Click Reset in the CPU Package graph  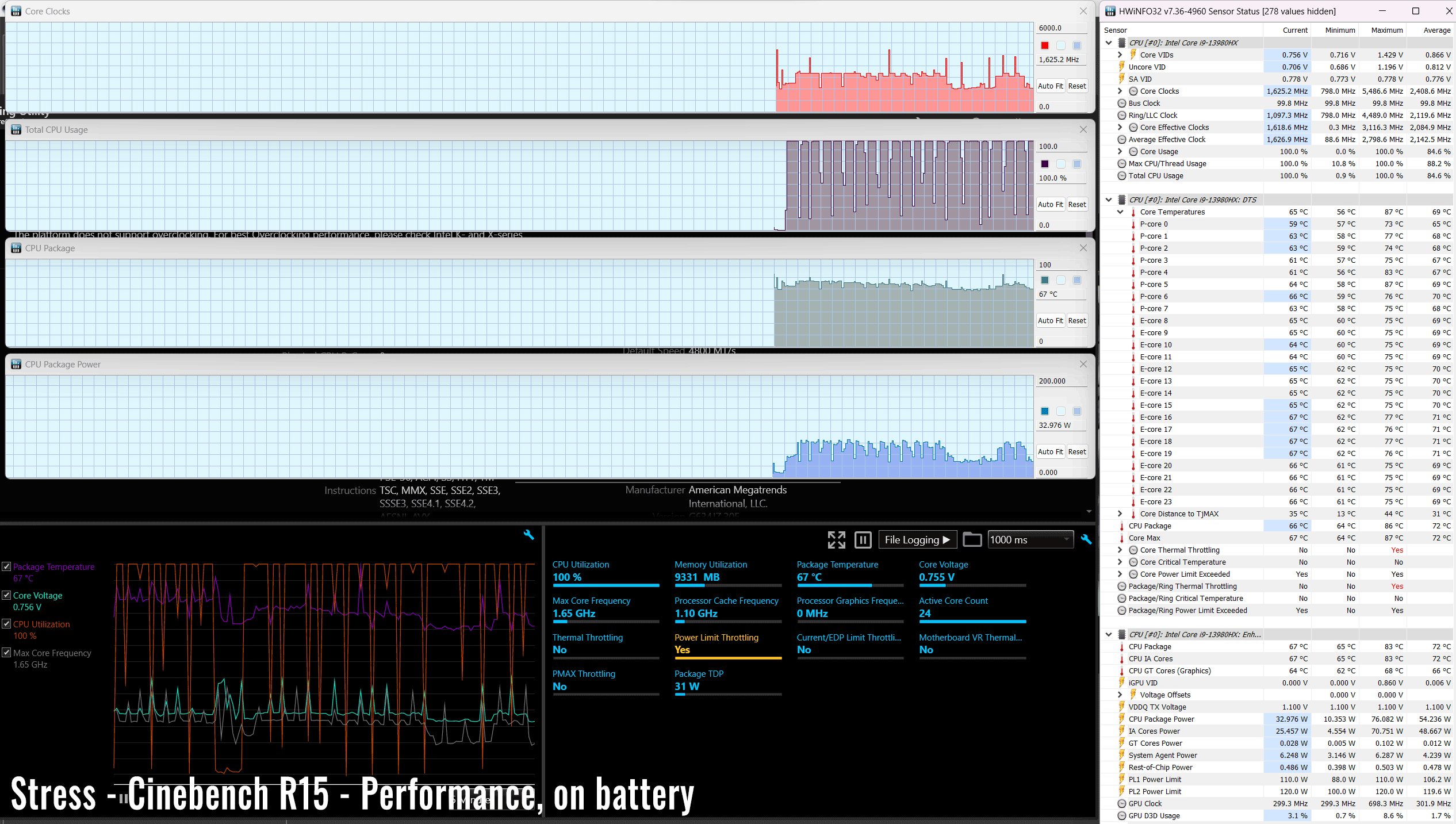click(1077, 320)
